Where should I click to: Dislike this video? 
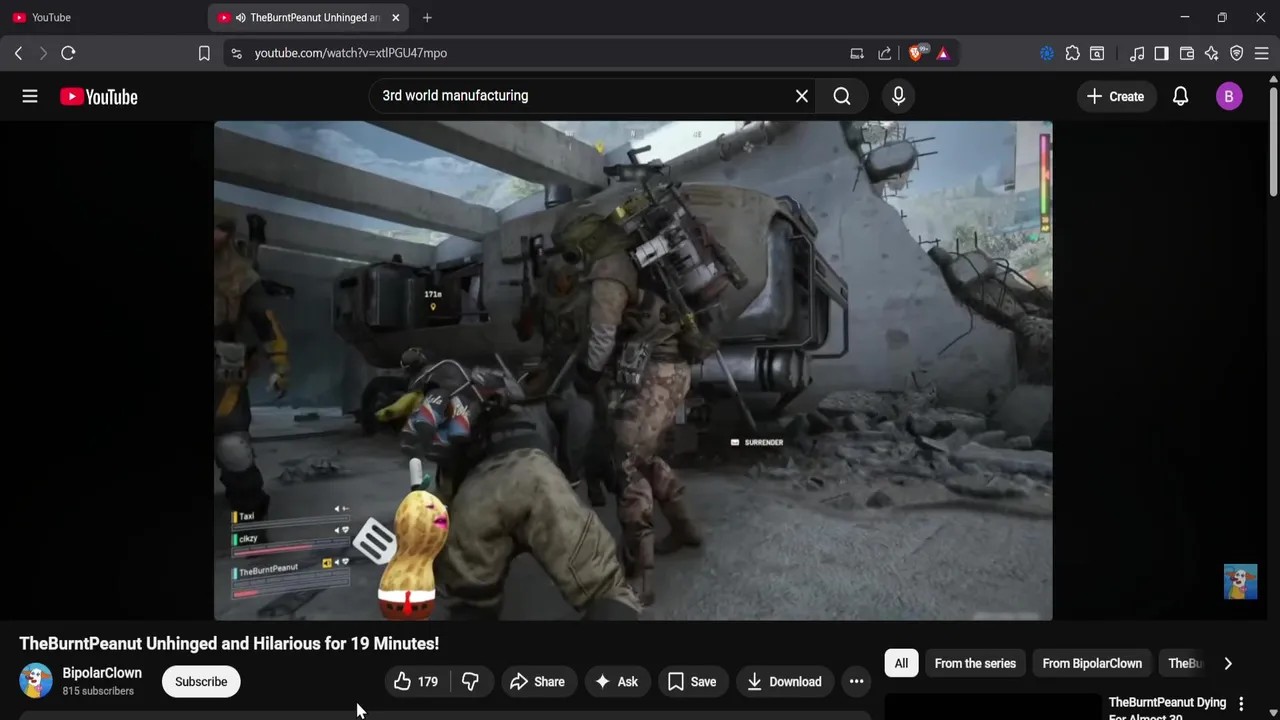coord(470,682)
